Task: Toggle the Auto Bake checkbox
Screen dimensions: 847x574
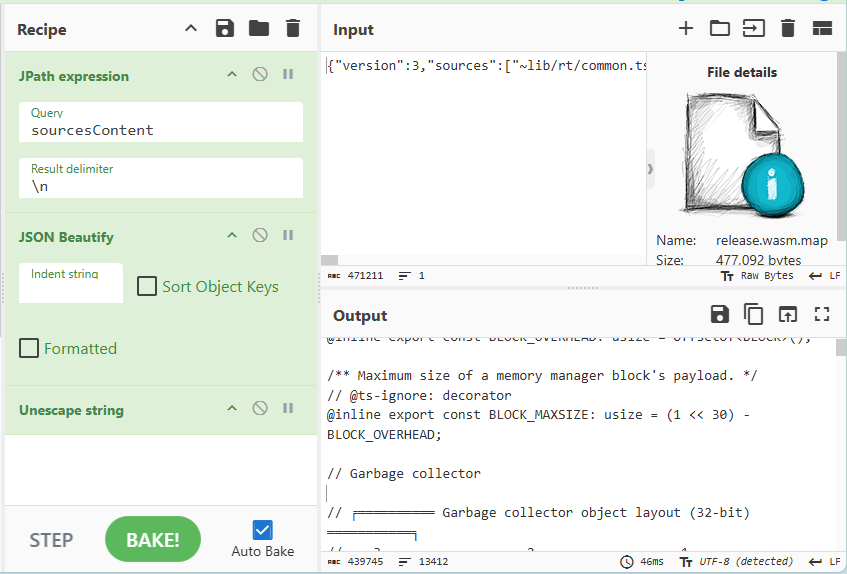Action: tap(262, 530)
